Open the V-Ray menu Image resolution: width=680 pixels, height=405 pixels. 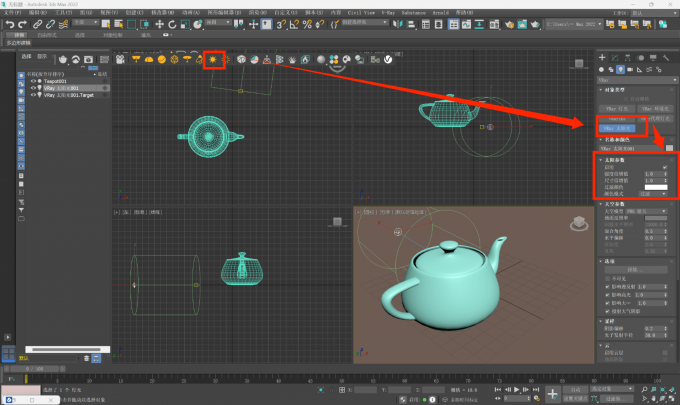tap(388, 13)
